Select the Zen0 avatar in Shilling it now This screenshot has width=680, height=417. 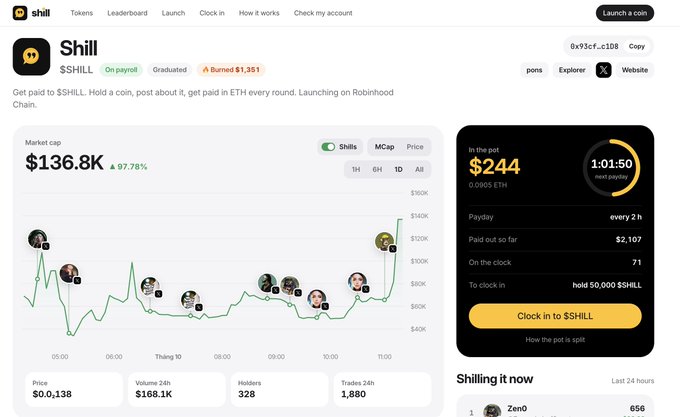coord(492,411)
